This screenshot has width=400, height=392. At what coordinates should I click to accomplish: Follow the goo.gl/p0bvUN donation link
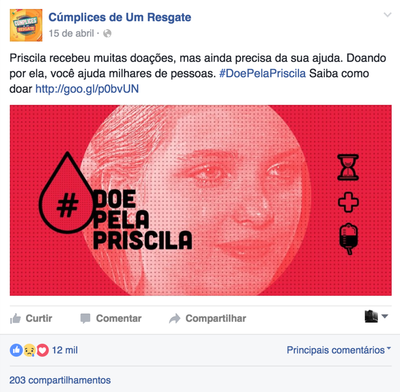click(x=87, y=89)
